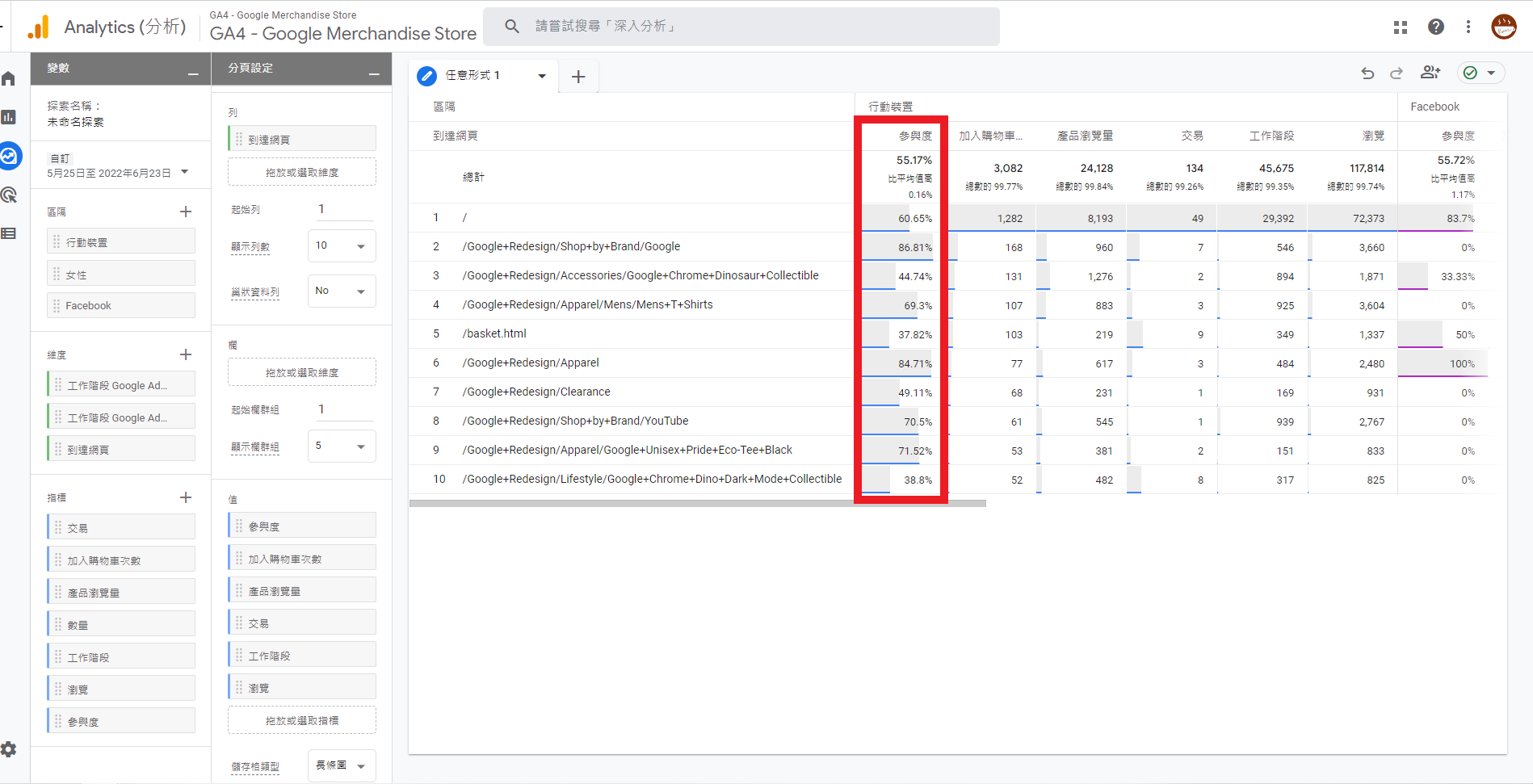Screen dimensions: 1533x784
Task: Select the 行動裝置 segment chip
Action: point(121,241)
